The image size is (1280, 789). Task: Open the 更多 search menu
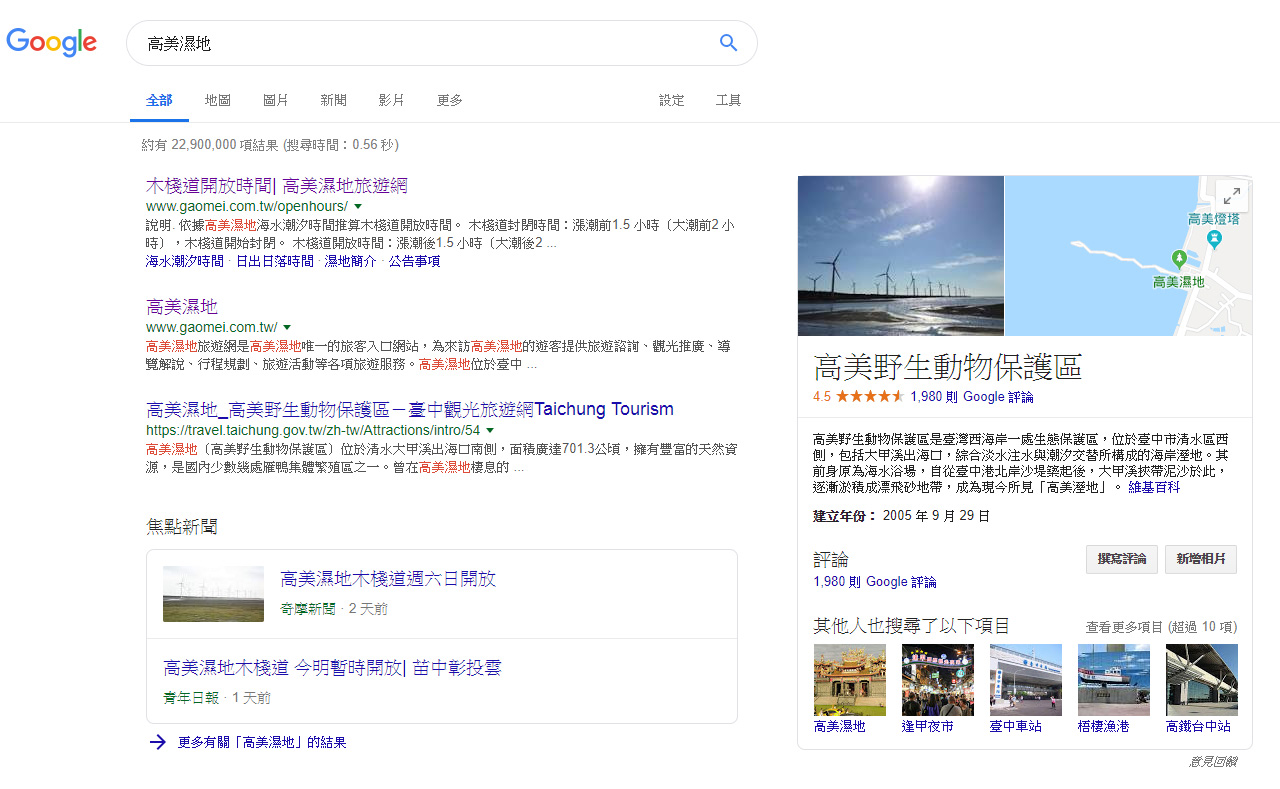coord(449,100)
